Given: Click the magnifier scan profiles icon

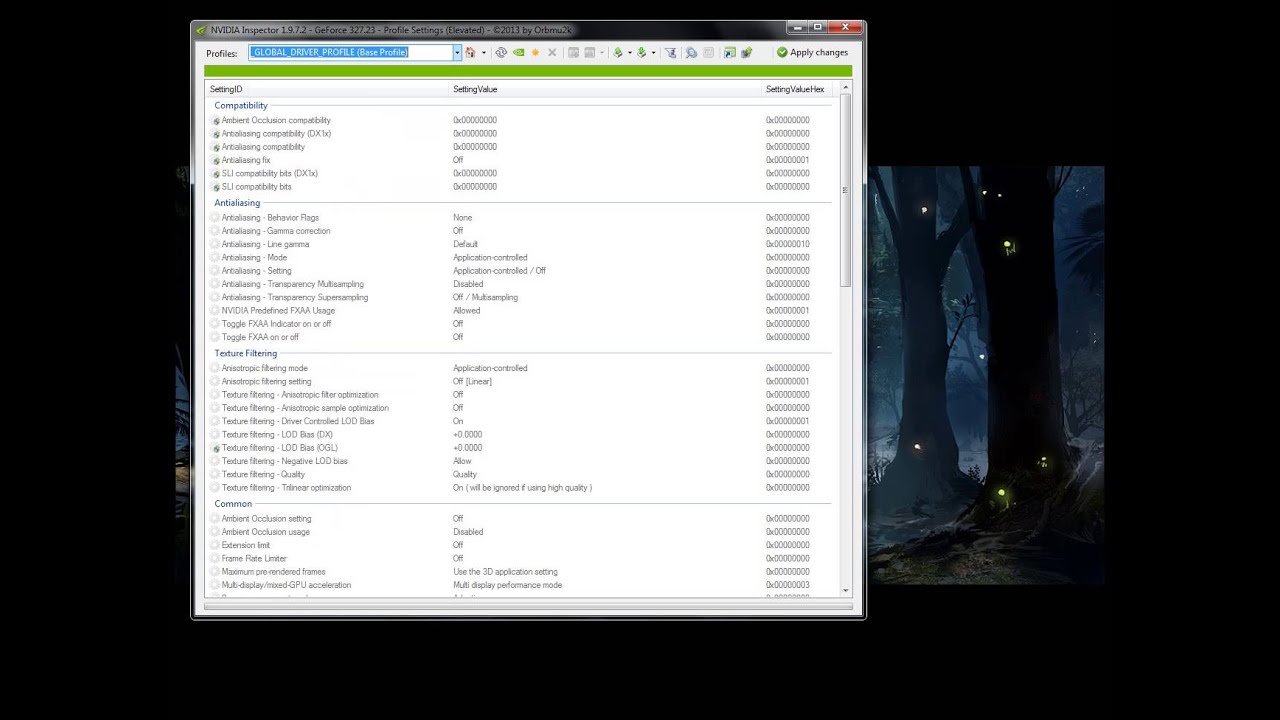Looking at the screenshot, I should tap(691, 52).
